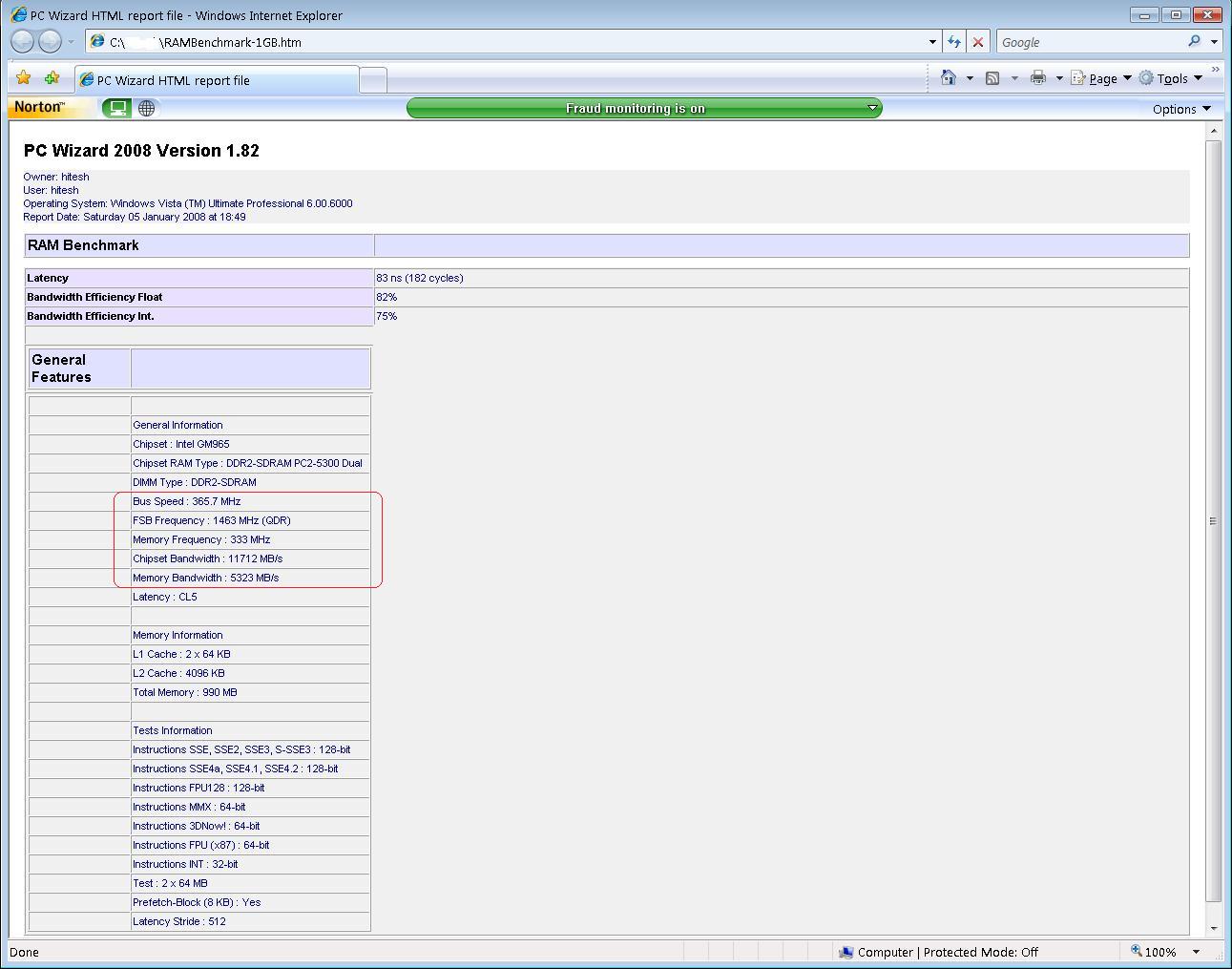Click the Home icon in the command bar
This screenshot has height=969, width=1232.
tap(949, 78)
